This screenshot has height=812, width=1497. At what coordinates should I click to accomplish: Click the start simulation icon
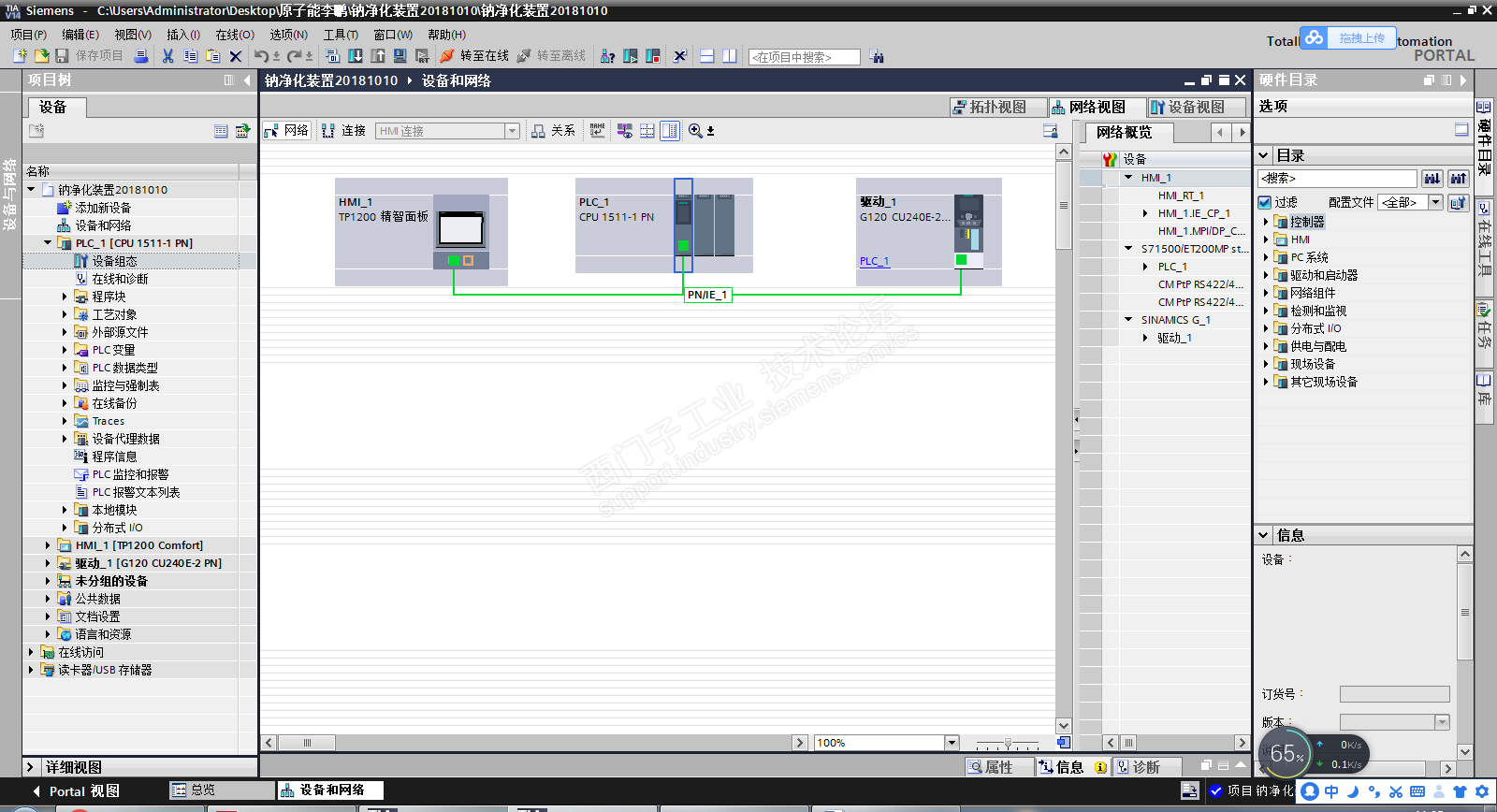coord(400,56)
